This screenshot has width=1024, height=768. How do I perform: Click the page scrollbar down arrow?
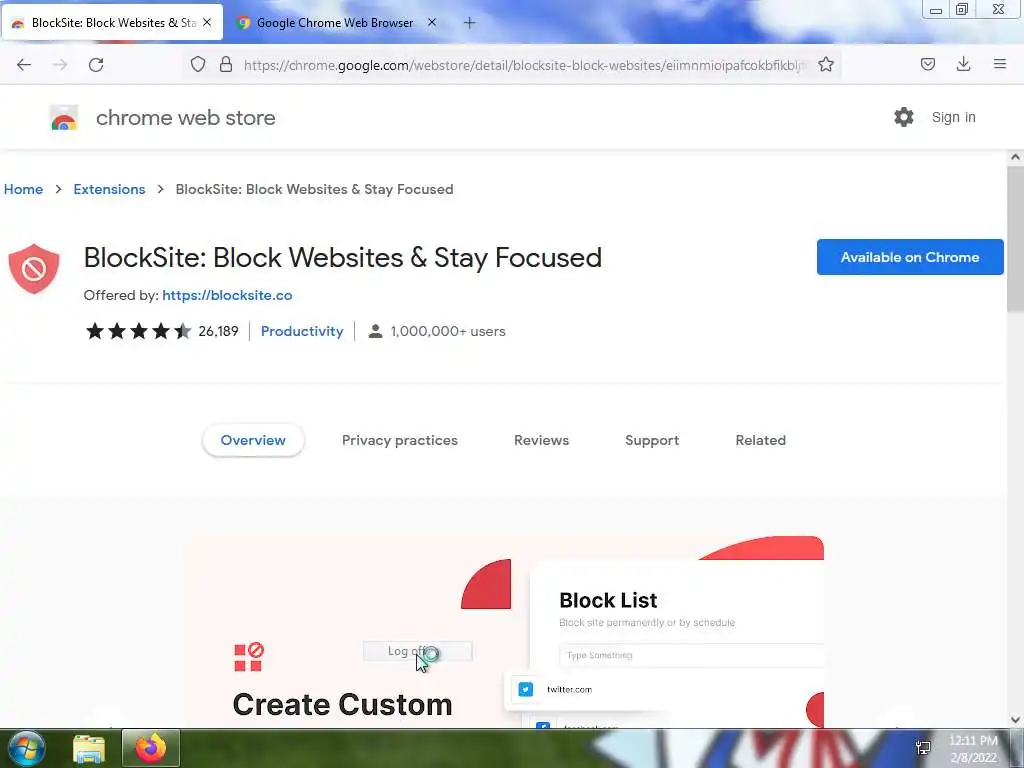(1015, 720)
